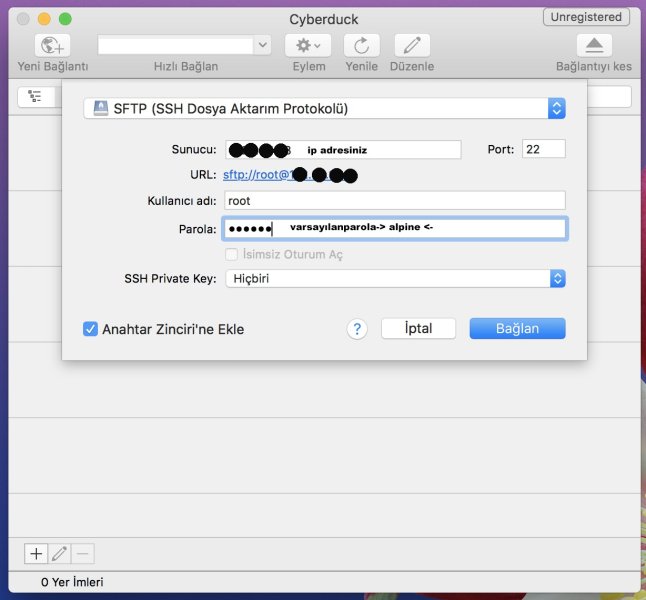
Task: Click the green zoom window button
Action: coord(65,19)
